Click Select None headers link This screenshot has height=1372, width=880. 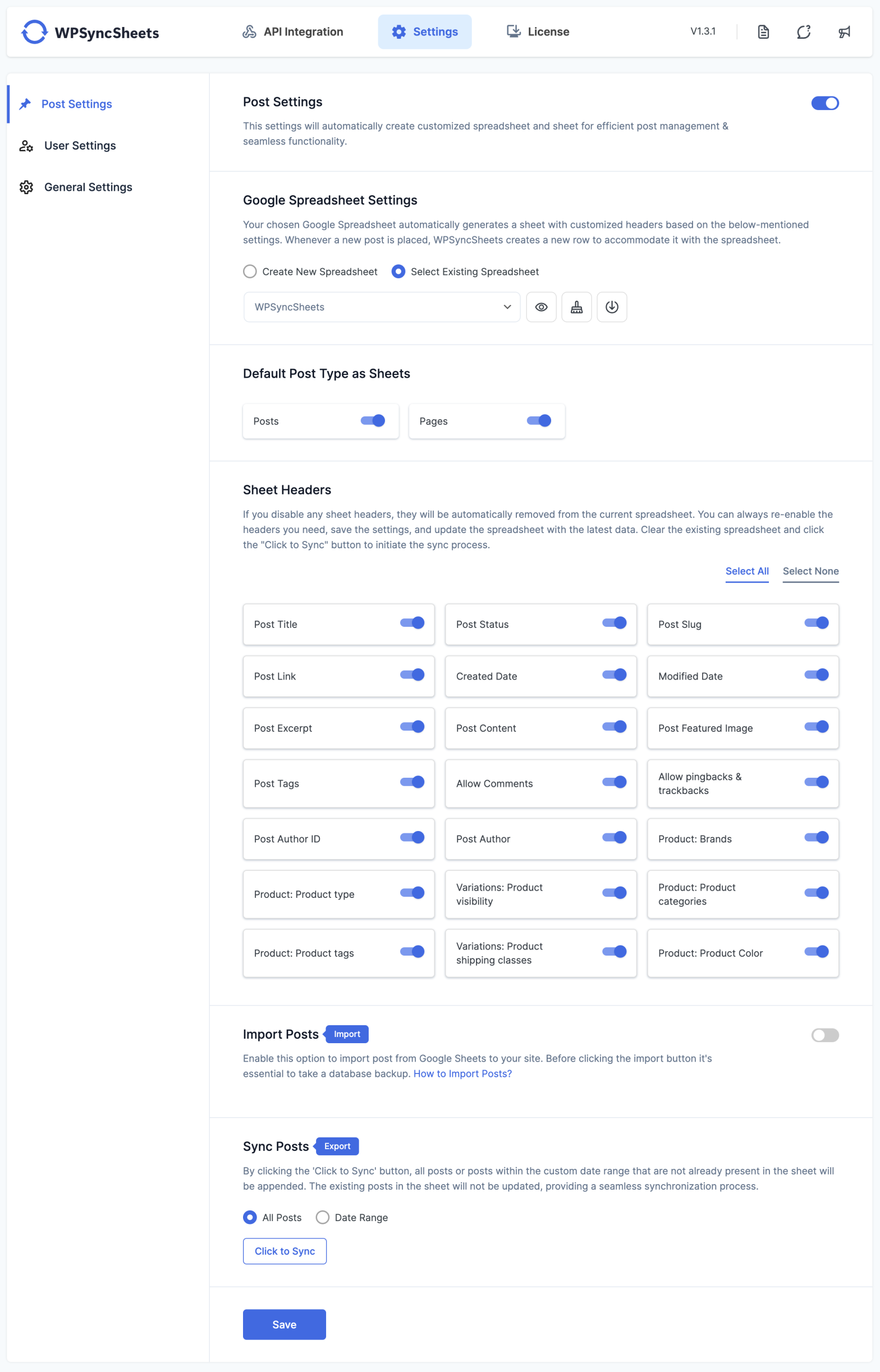(811, 571)
